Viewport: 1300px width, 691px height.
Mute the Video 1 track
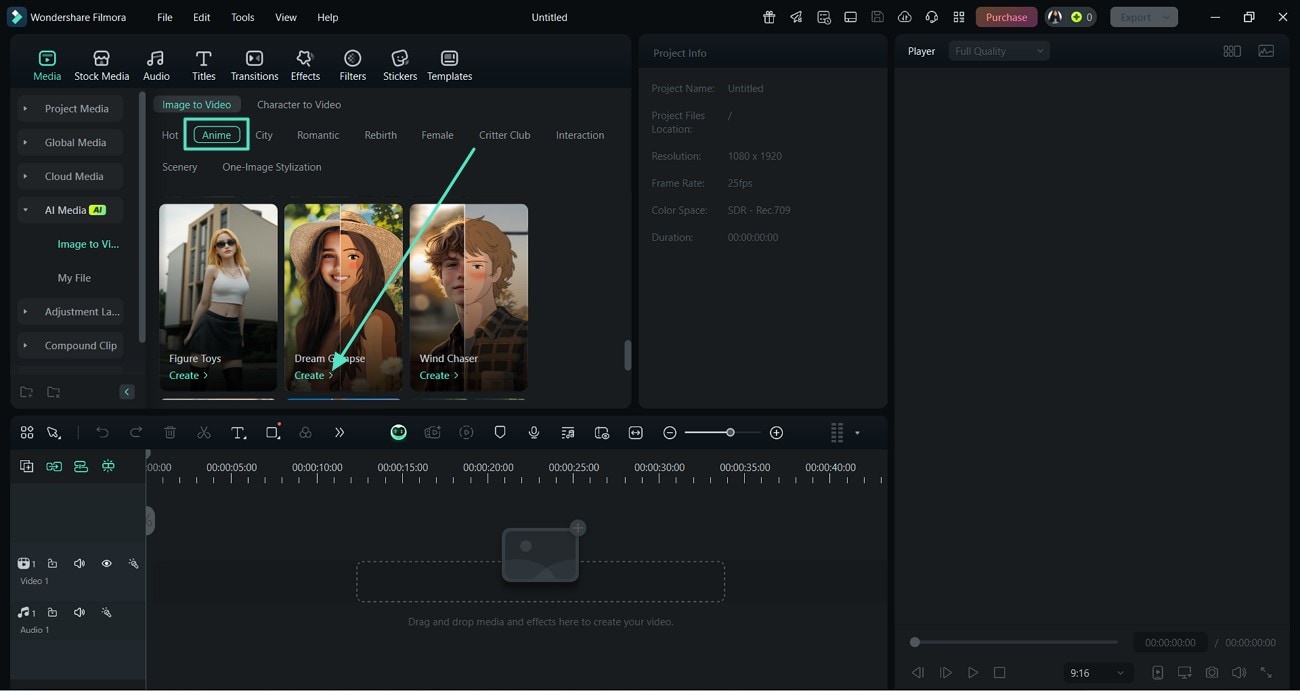pyautogui.click(x=79, y=564)
